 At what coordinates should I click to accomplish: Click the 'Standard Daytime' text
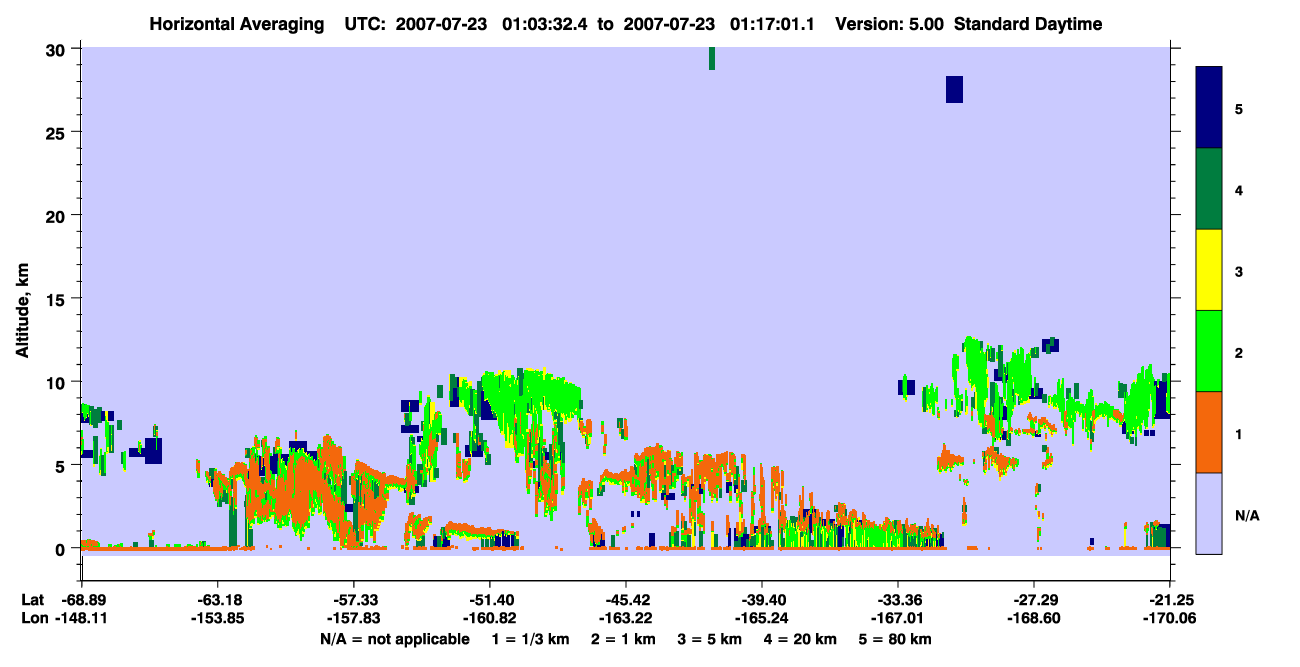pyautogui.click(x=1028, y=24)
